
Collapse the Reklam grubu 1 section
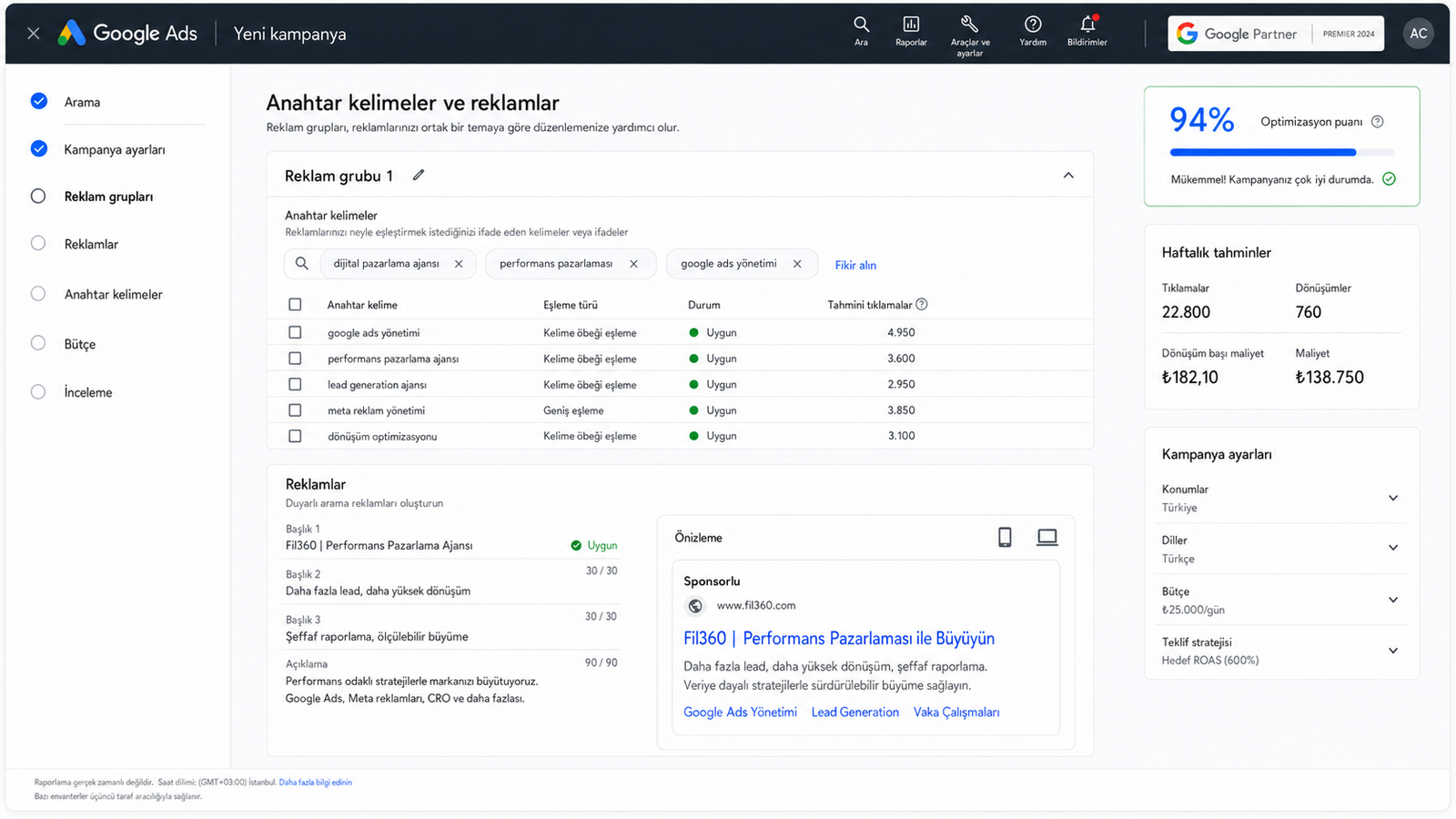tap(1068, 175)
